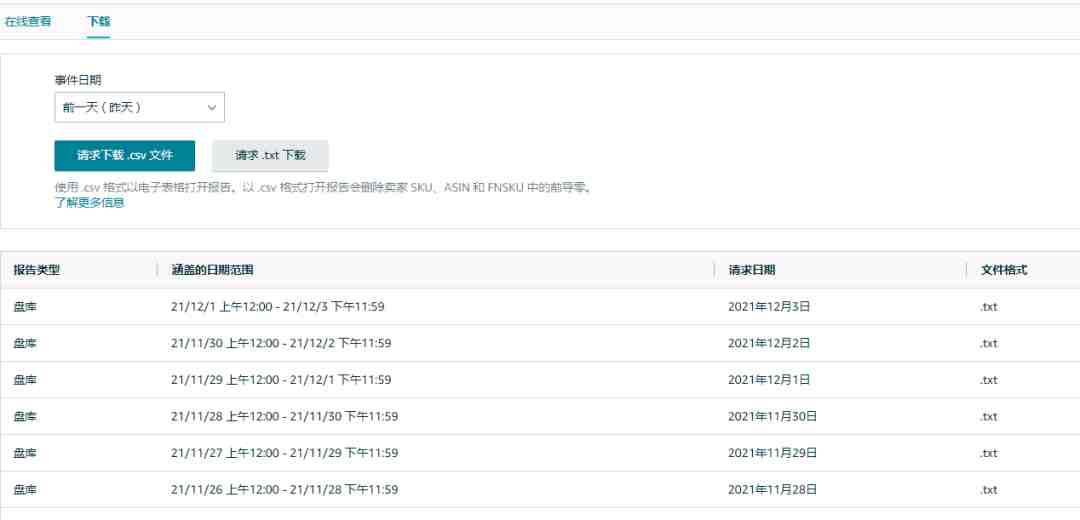This screenshot has width=1080, height=520.
Task: Click .txt format in 2021年12月1日 row
Action: point(988,379)
